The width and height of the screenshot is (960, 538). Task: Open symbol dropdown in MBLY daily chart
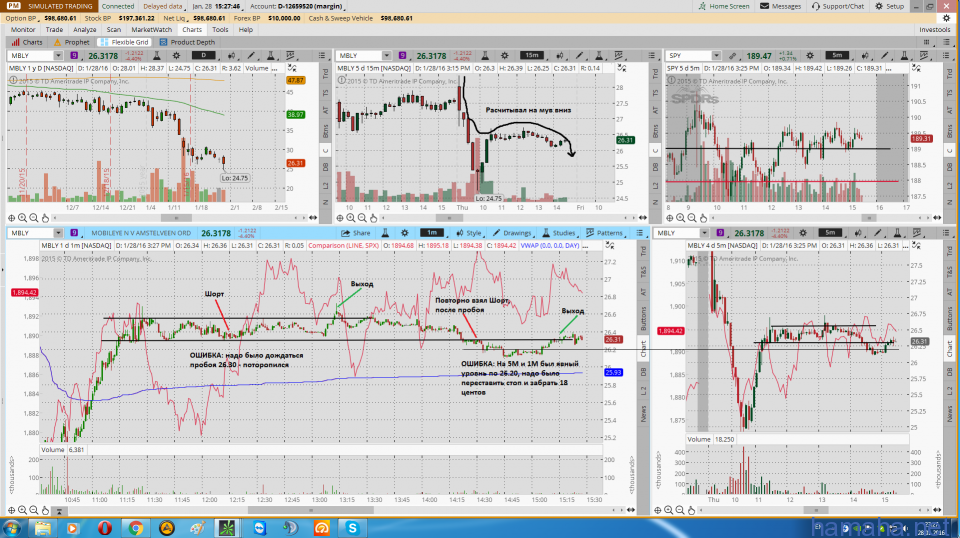(x=58, y=56)
